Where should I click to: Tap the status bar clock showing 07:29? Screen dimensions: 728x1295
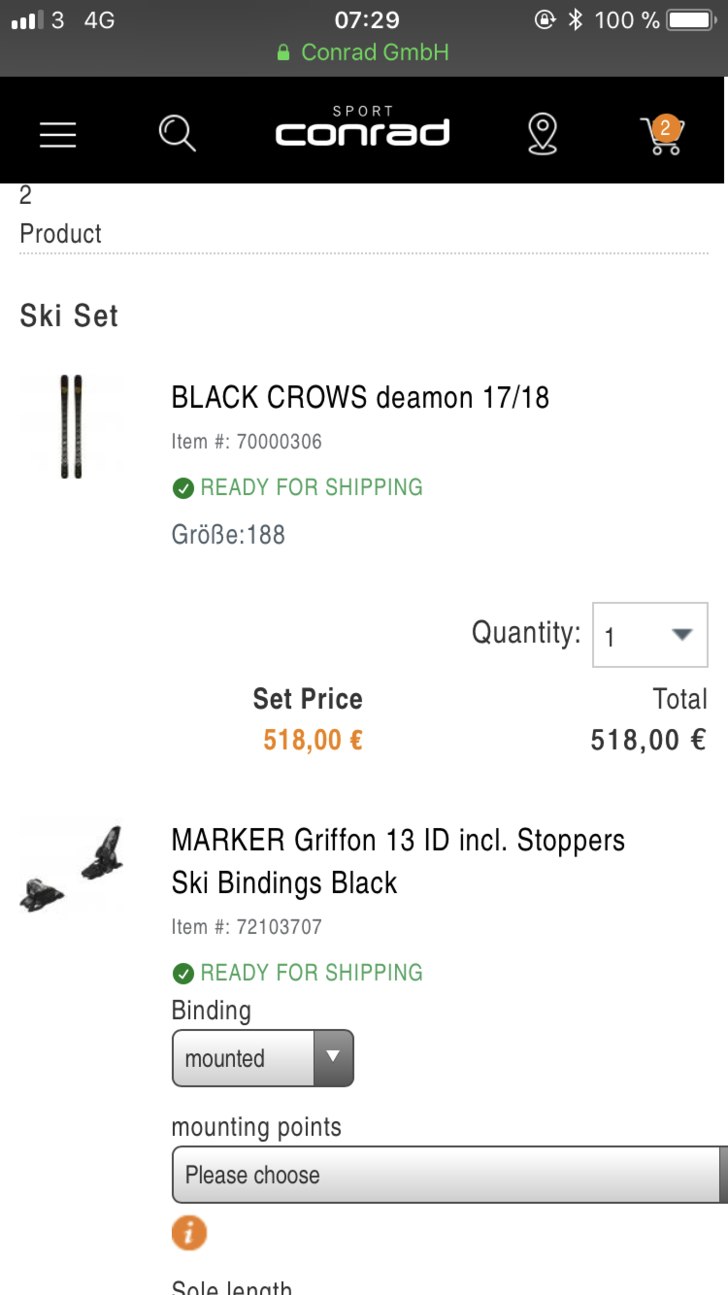click(x=366, y=20)
